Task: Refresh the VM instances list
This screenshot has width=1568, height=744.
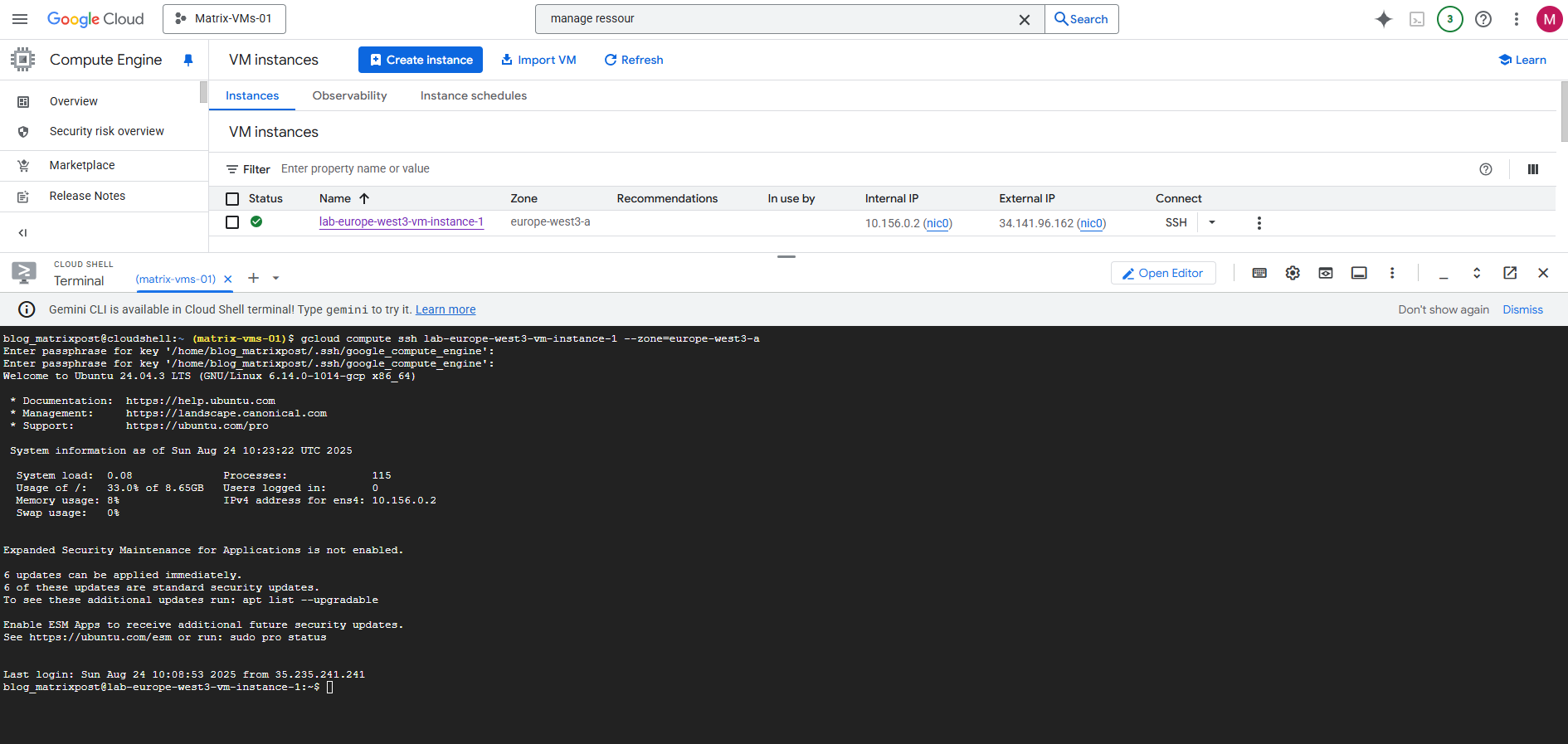Action: 634,60
